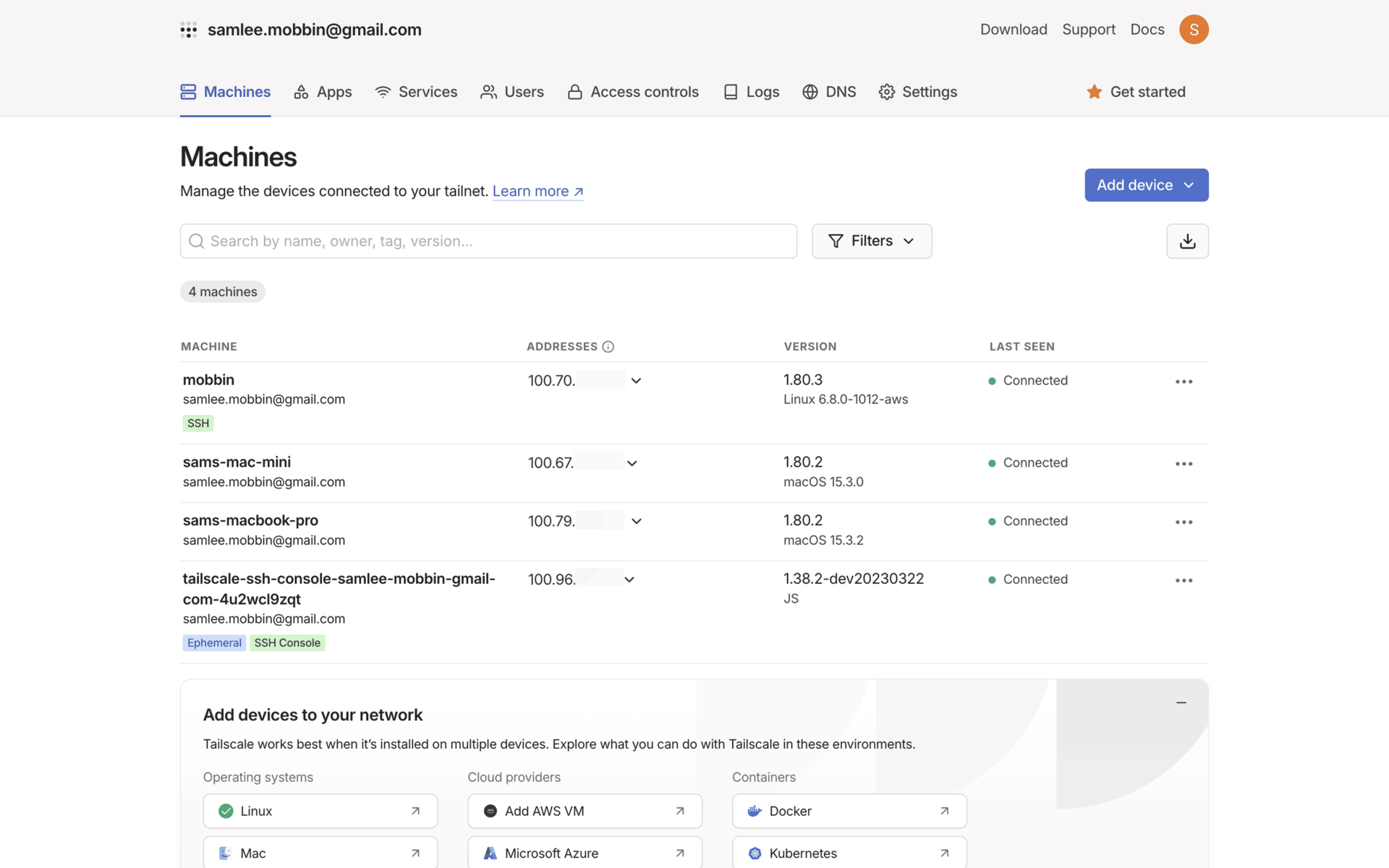Open the user avatar menu
The width and height of the screenshot is (1389, 868).
pyautogui.click(x=1194, y=30)
